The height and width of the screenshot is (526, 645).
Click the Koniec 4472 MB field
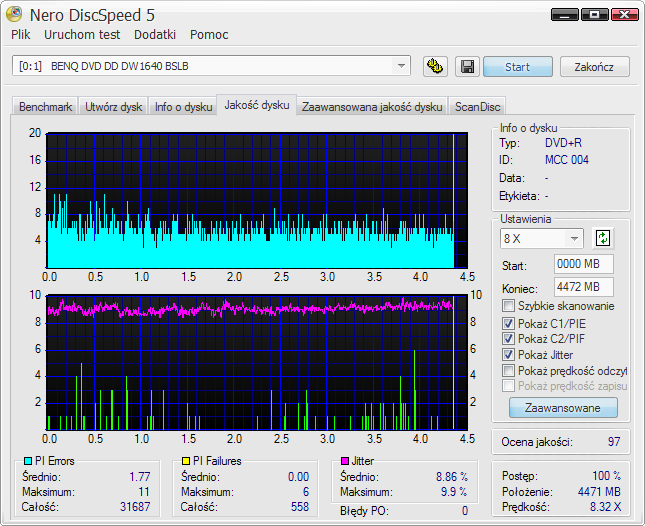click(584, 287)
